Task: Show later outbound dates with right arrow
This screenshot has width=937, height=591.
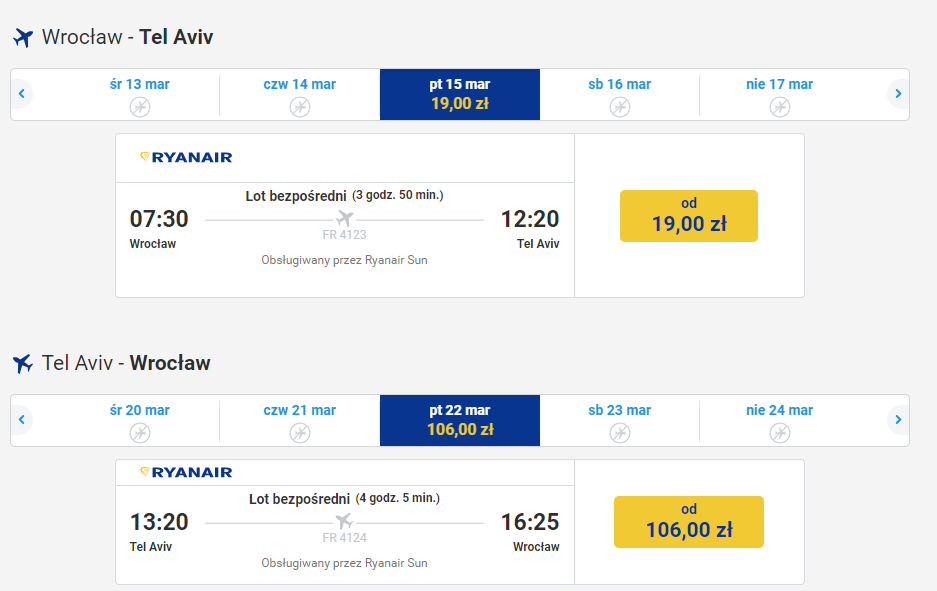Action: [898, 94]
